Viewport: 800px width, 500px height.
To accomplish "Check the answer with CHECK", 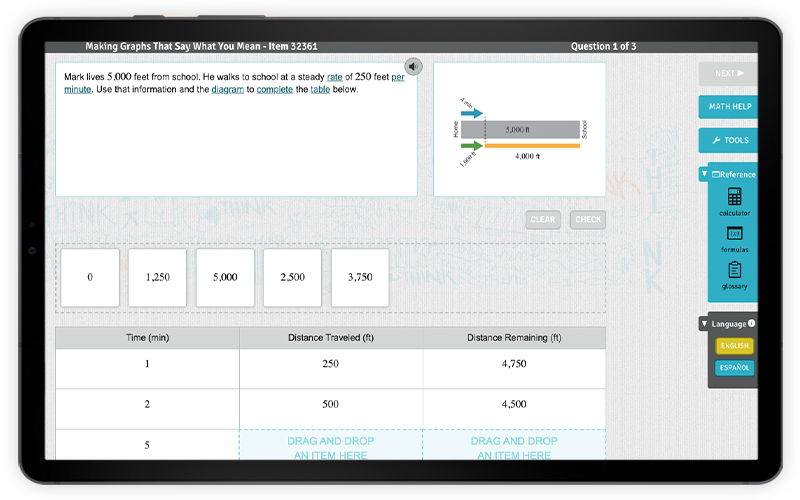I will pos(588,219).
